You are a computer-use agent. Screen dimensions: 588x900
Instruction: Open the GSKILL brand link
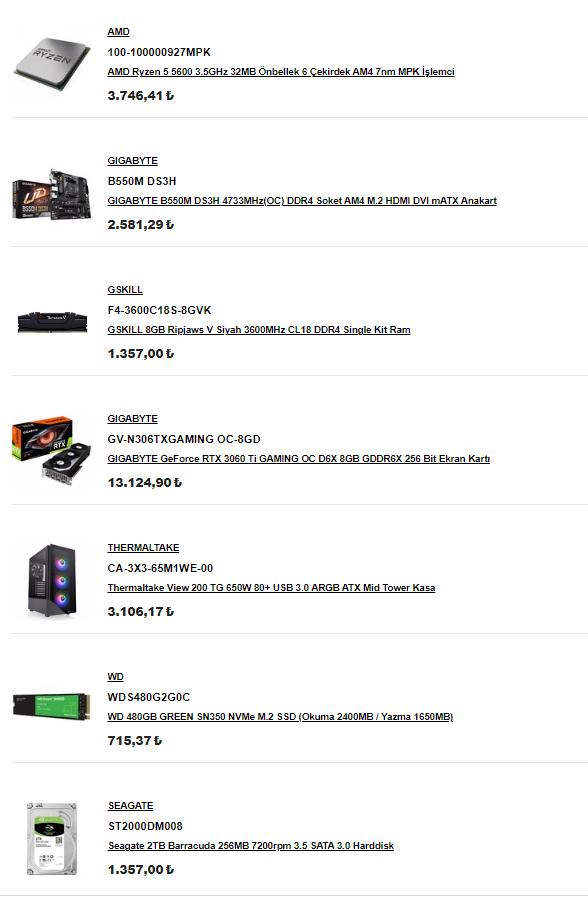pyautogui.click(x=125, y=290)
